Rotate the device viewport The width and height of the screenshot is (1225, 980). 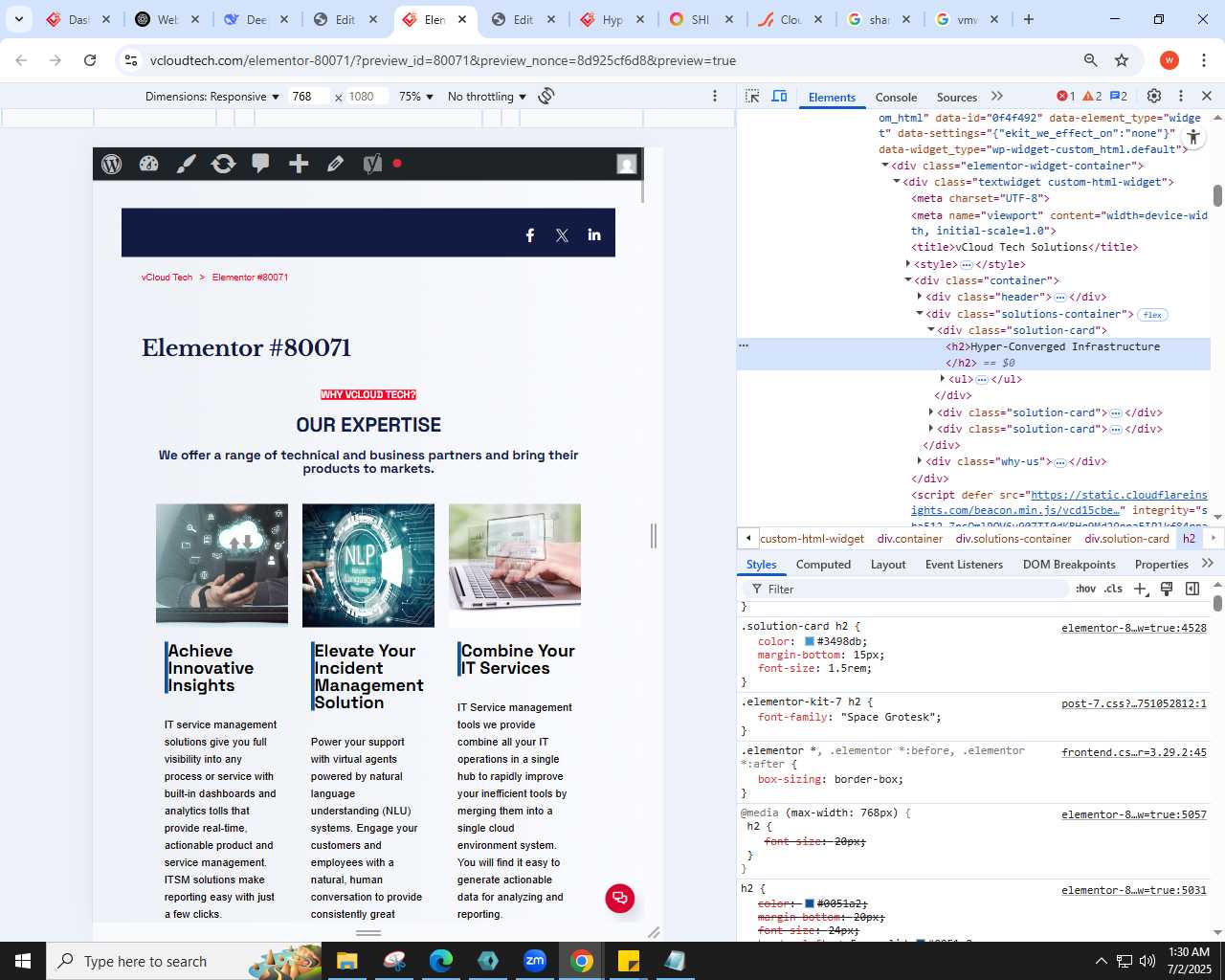546,96
